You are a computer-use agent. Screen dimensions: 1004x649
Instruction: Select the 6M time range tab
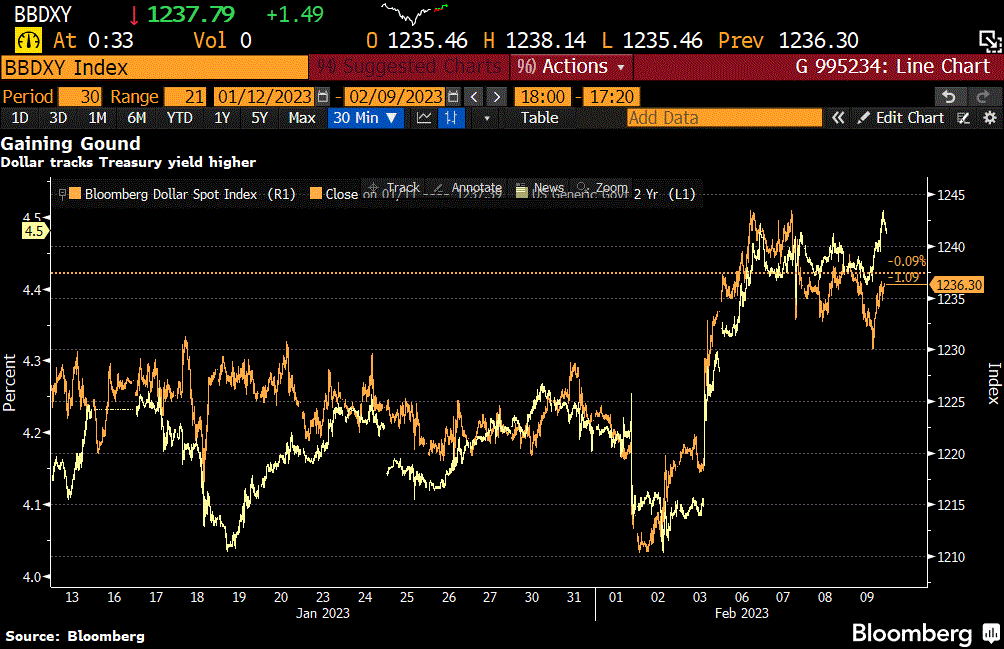(x=136, y=118)
